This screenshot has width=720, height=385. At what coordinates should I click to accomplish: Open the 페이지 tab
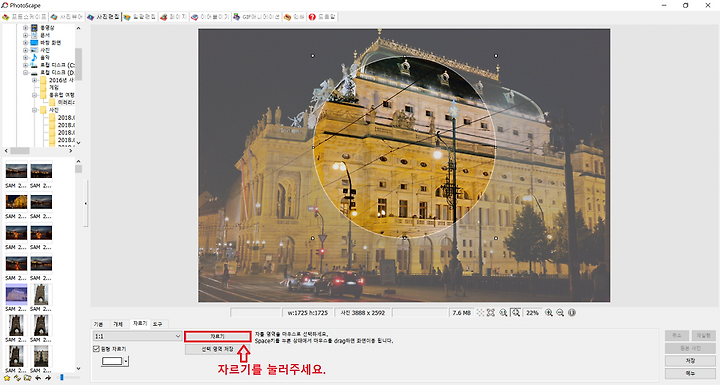(173, 17)
